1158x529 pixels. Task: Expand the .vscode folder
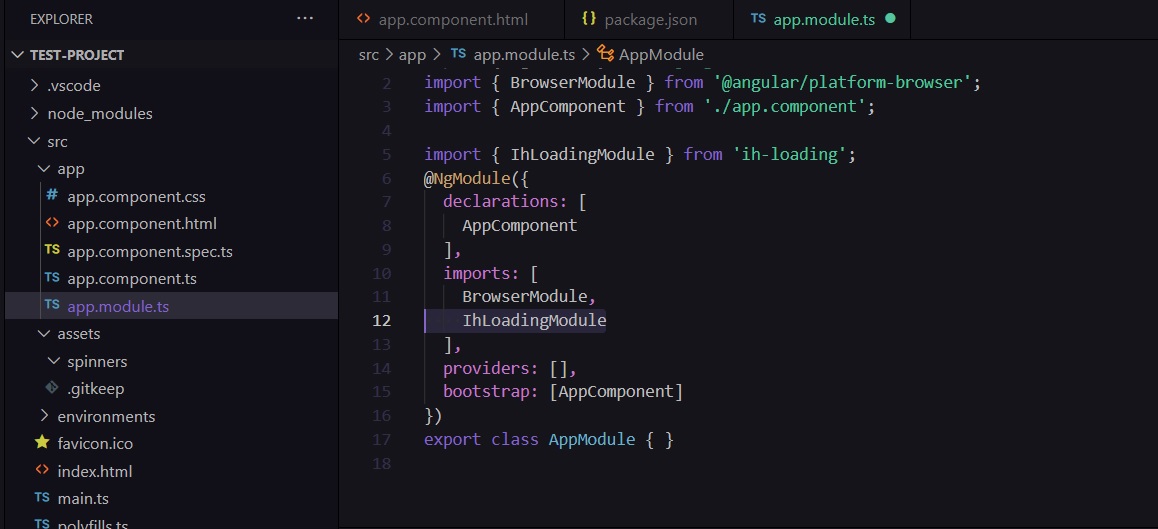[x=34, y=86]
